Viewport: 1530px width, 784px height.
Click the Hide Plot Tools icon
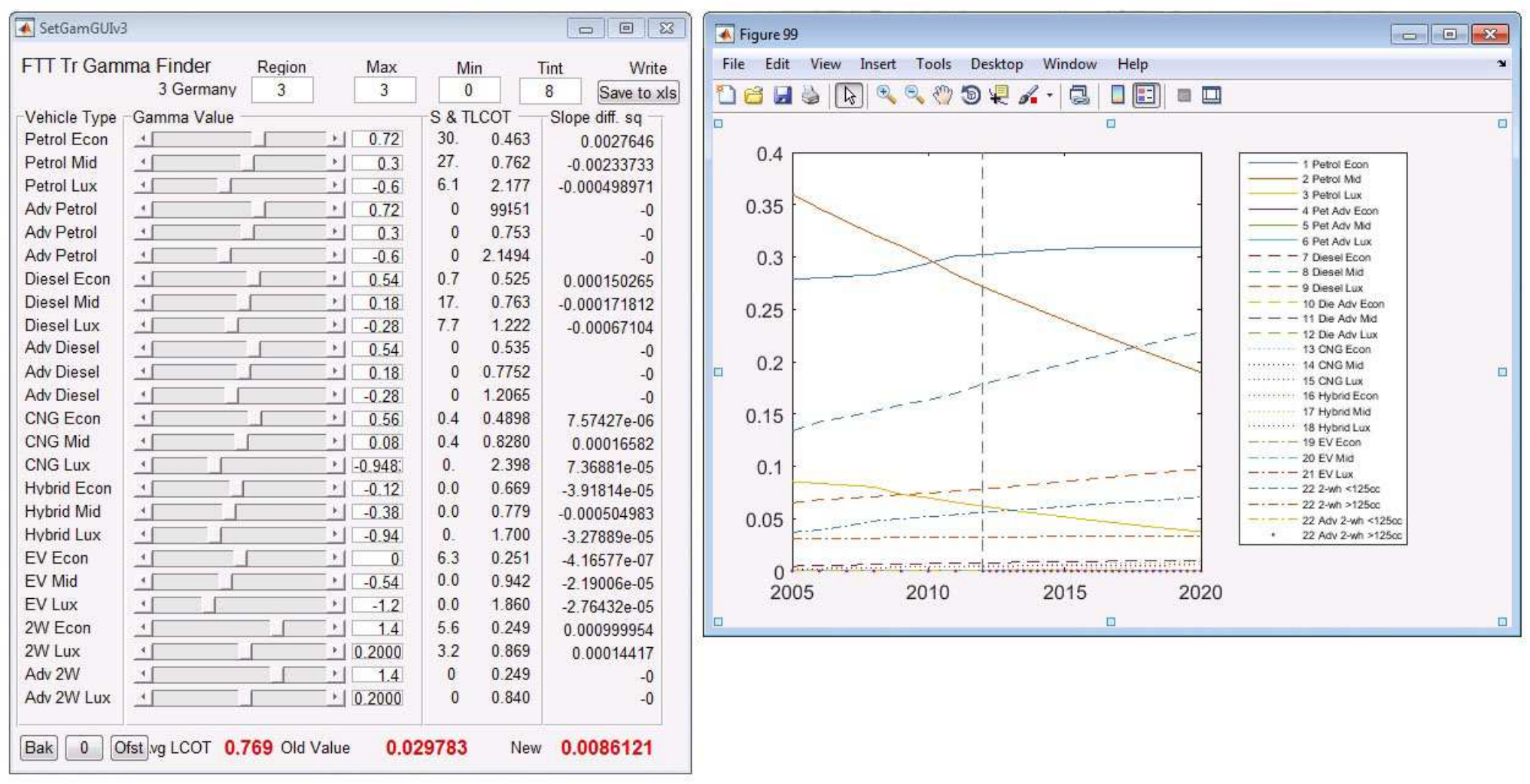pos(1184,96)
